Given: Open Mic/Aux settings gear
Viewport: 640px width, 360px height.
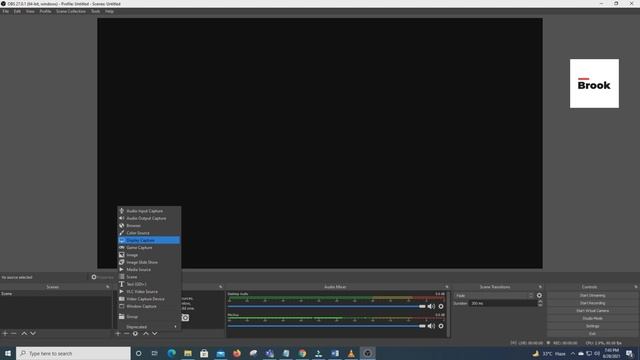Looking at the screenshot, I should (441, 326).
